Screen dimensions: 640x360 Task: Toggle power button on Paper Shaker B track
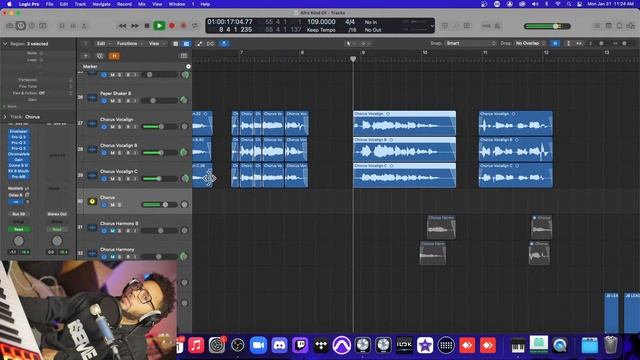(x=104, y=100)
